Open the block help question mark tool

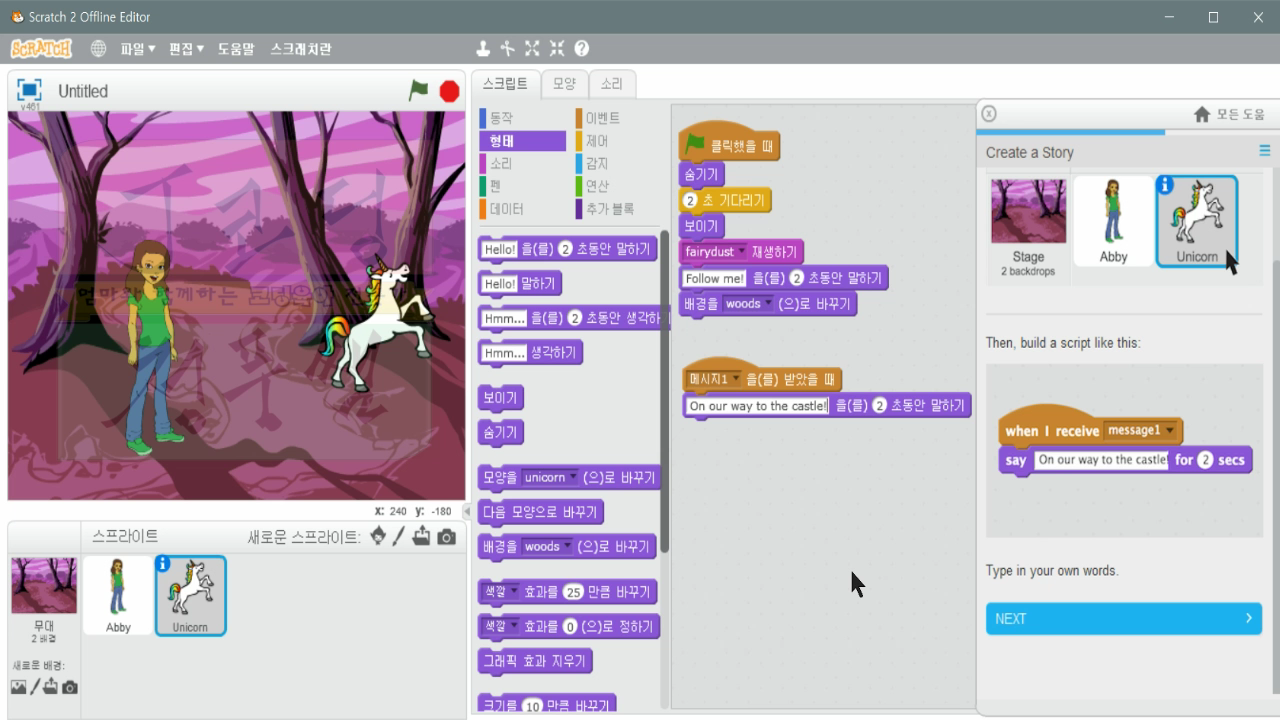[x=583, y=47]
